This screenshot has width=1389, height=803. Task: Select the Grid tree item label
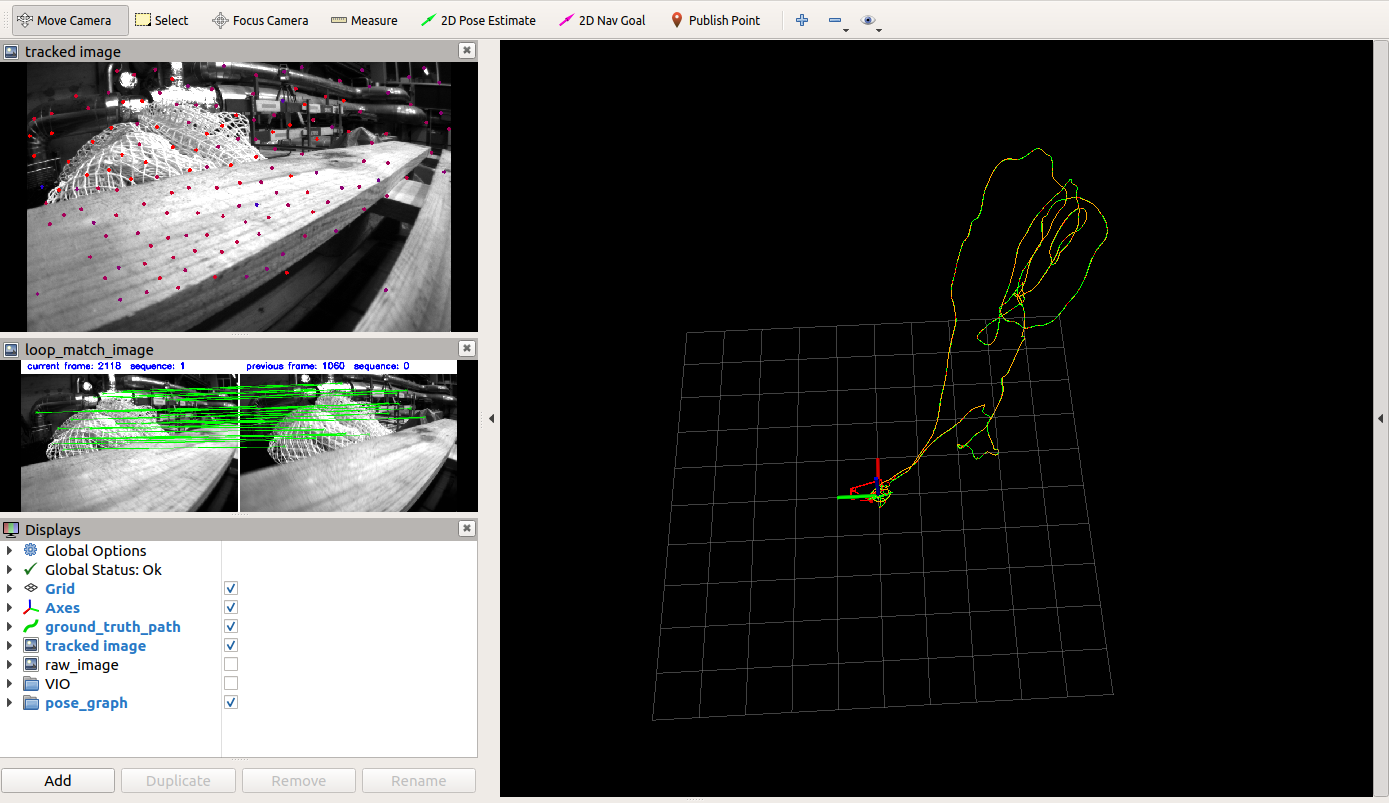click(60, 589)
